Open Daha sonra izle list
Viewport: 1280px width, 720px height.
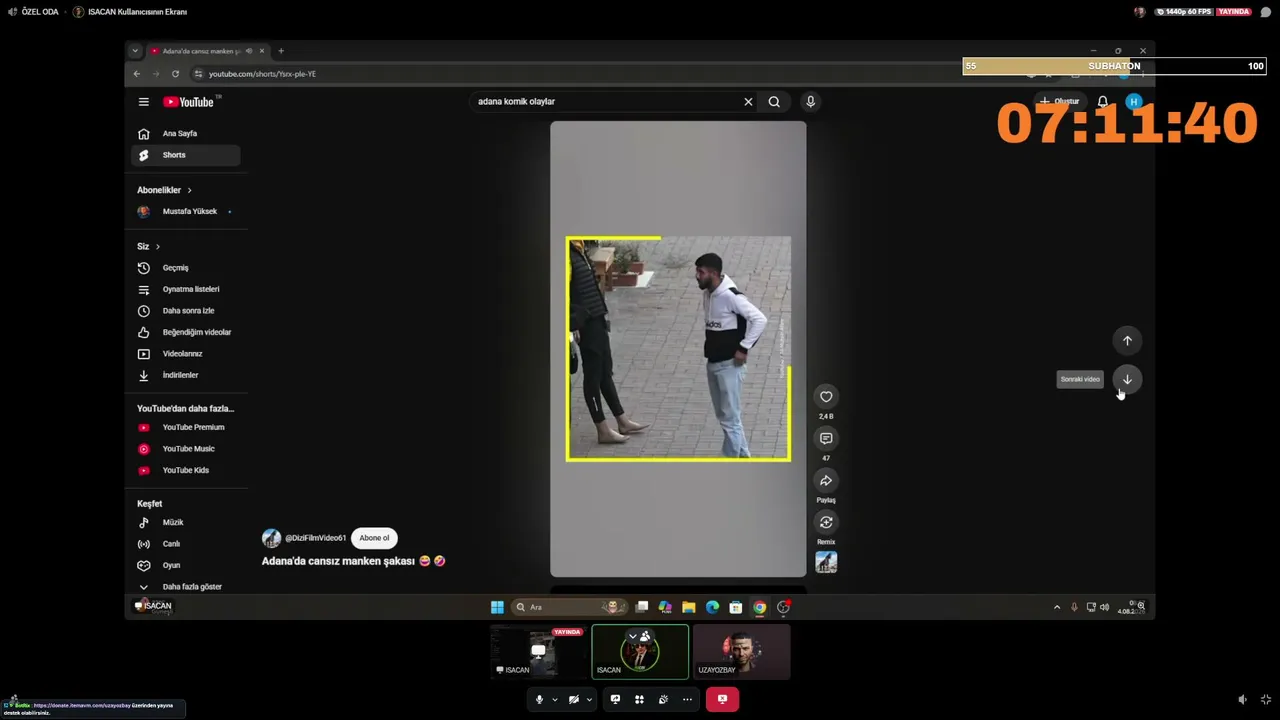185,311
